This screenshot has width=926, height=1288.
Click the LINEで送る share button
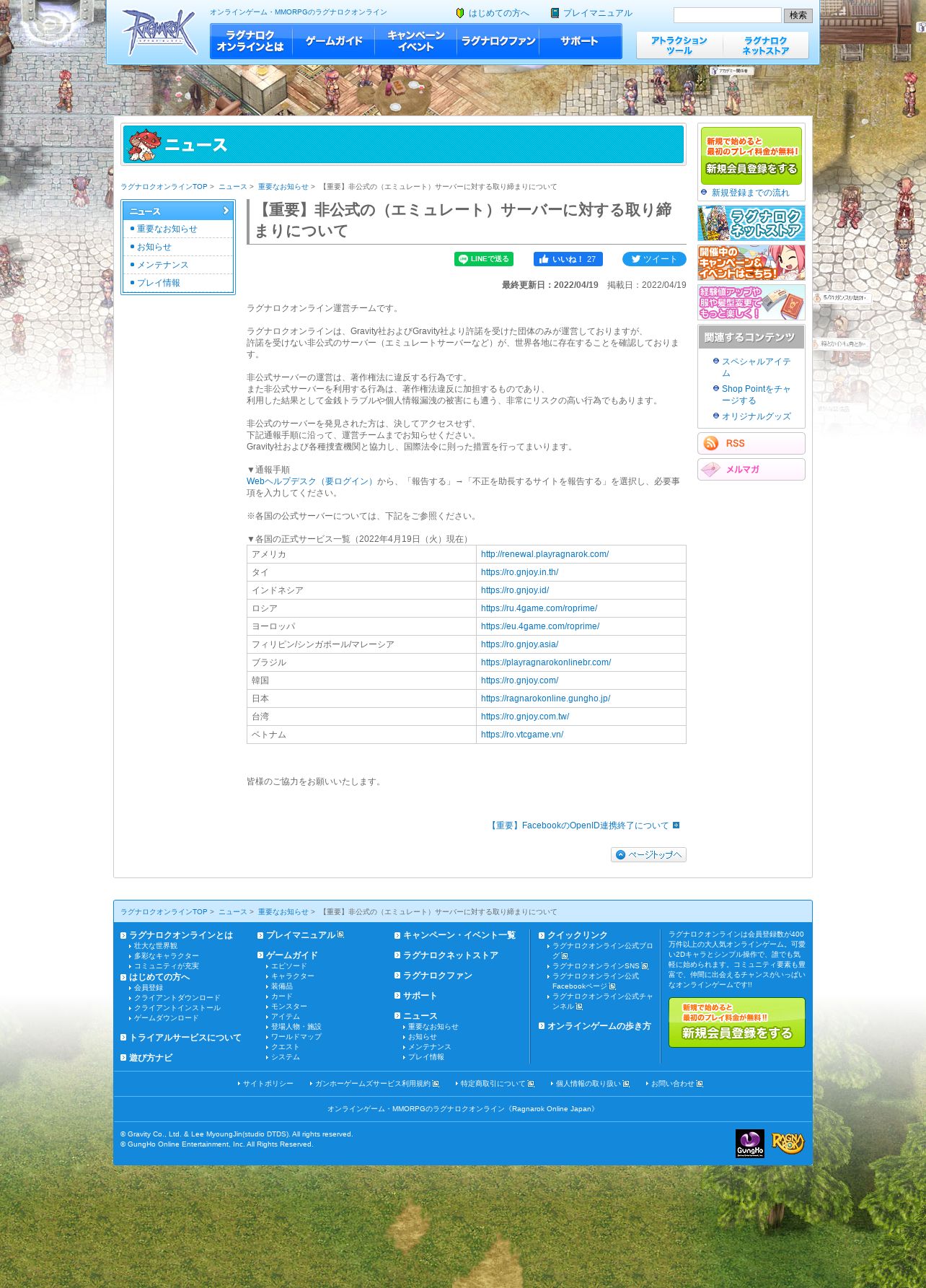[x=484, y=259]
